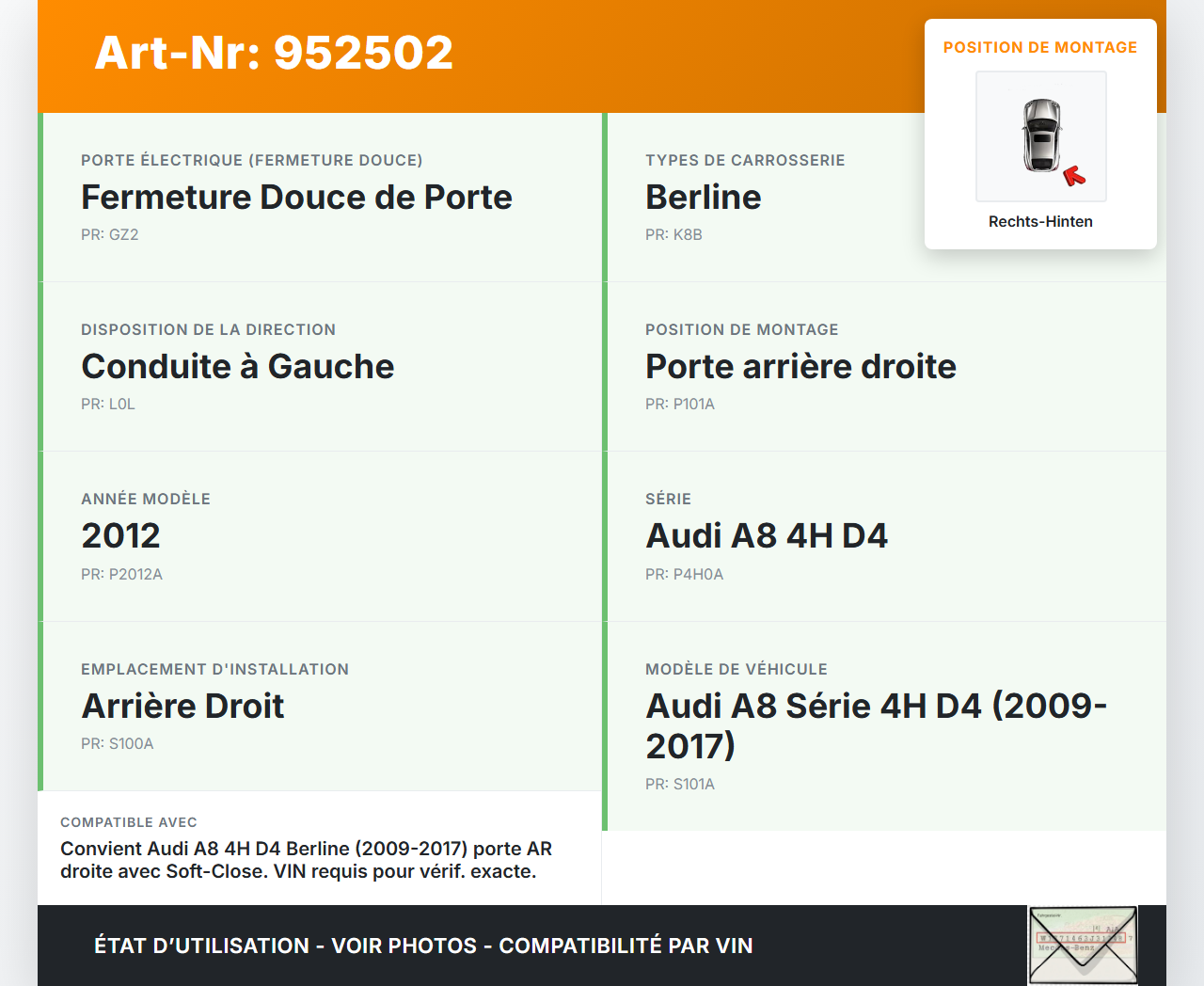
Task: Select the 'Fermeture Douce de Porte' value
Action: point(296,198)
